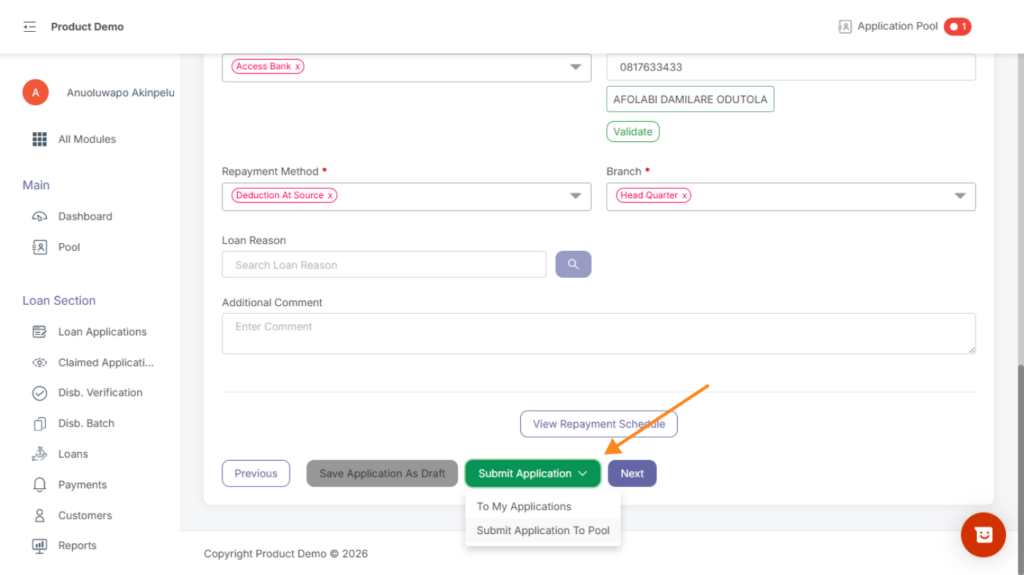Remove the Head Quarter branch tag
This screenshot has width=1024, height=575.
coord(684,196)
